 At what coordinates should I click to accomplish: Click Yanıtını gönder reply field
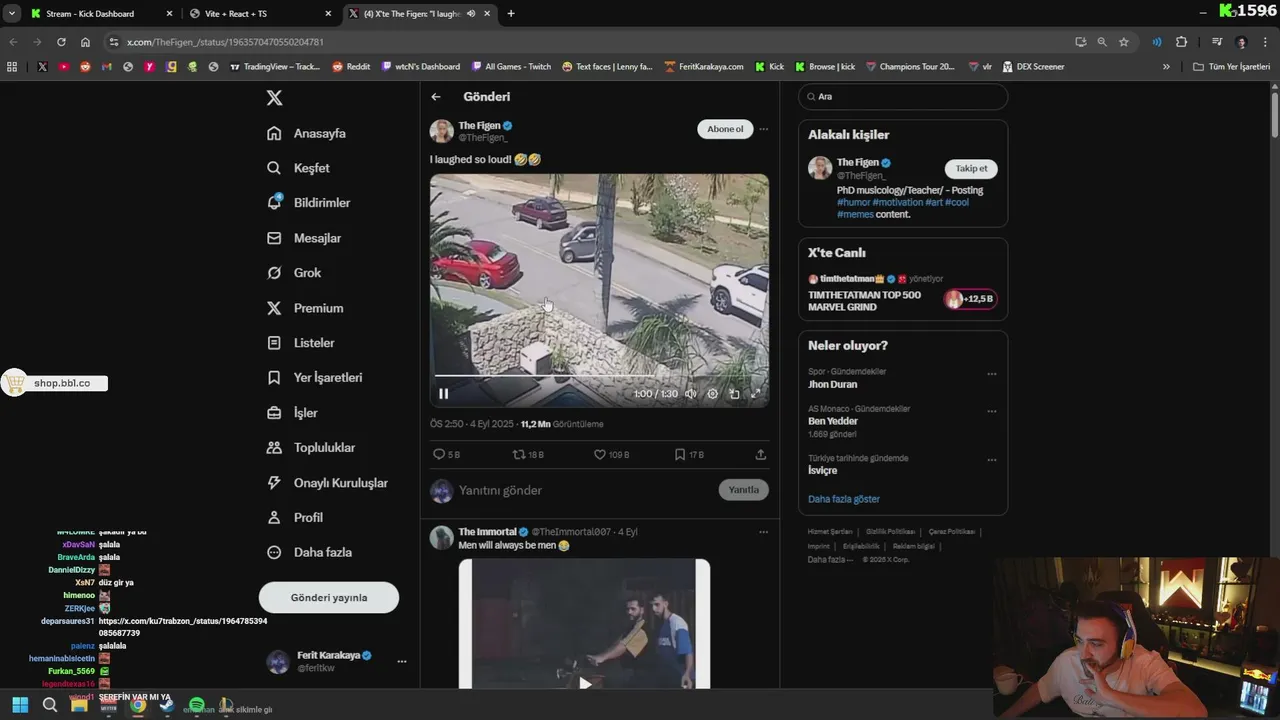coord(585,490)
